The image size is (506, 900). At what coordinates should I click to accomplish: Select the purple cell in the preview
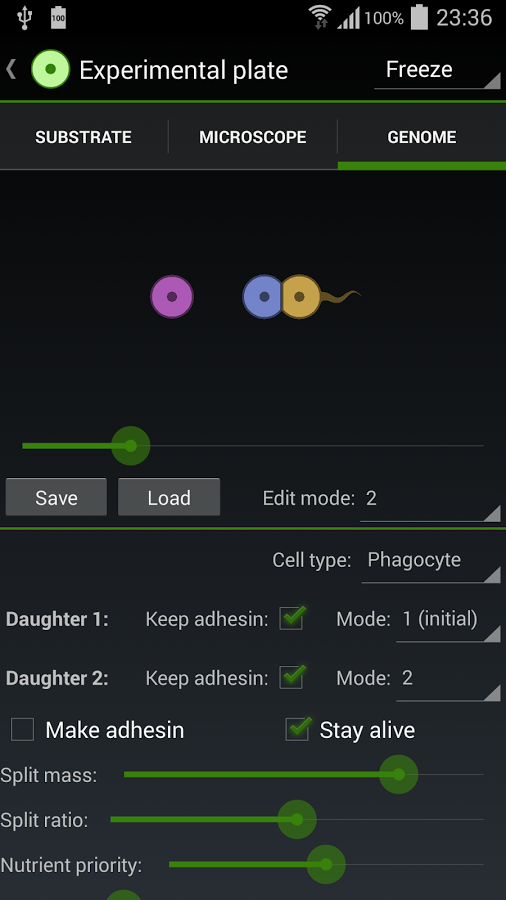tap(172, 297)
